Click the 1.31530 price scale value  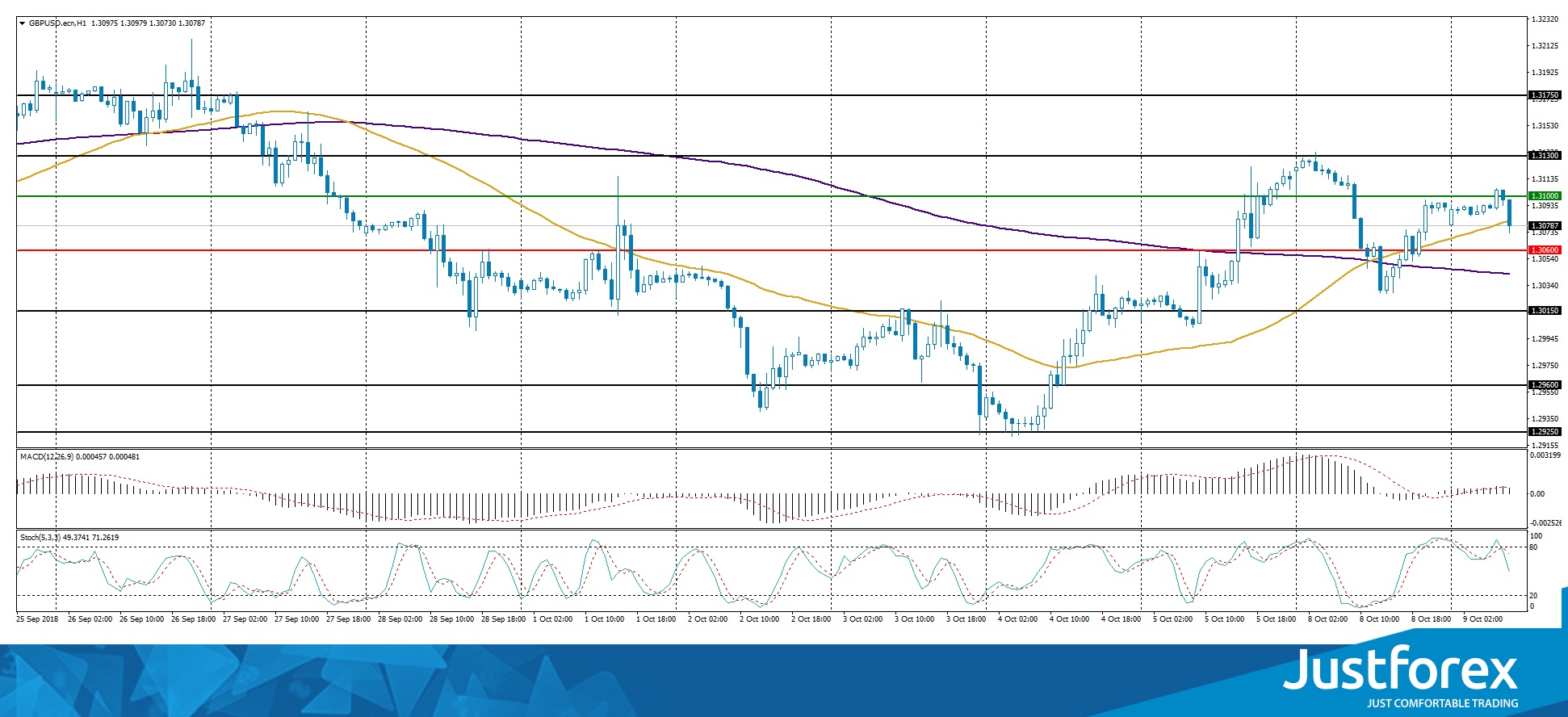pos(1545,126)
